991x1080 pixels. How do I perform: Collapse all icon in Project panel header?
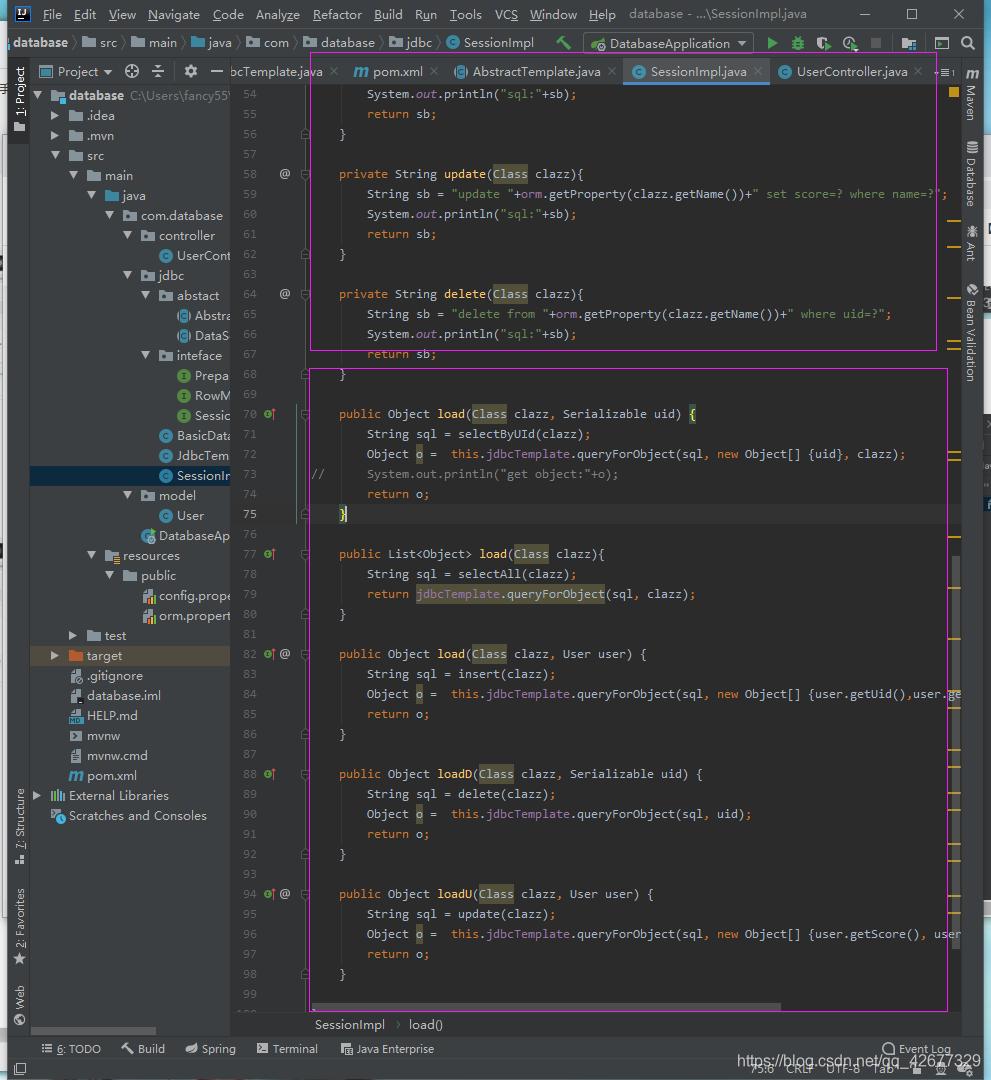coord(158,71)
